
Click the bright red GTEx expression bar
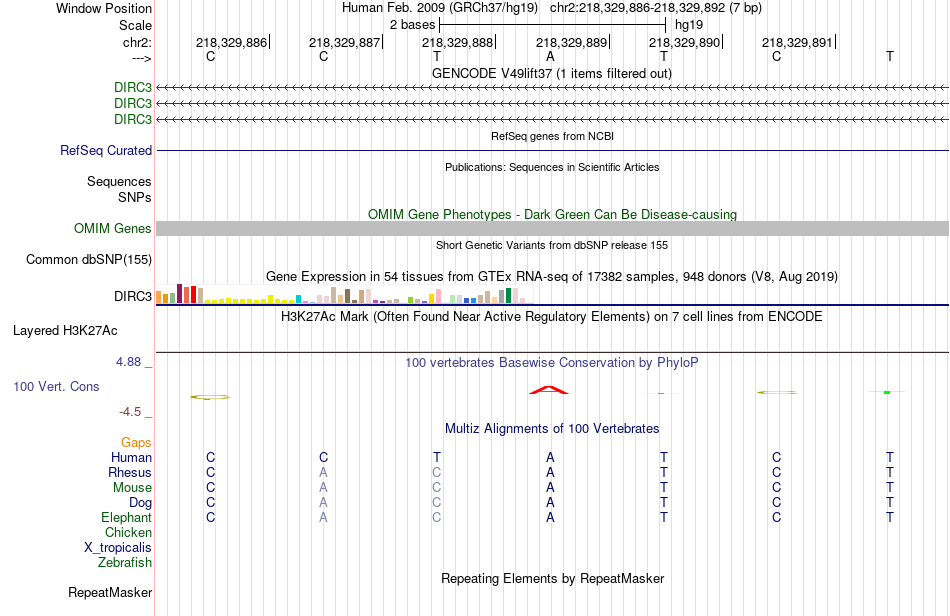[193, 294]
